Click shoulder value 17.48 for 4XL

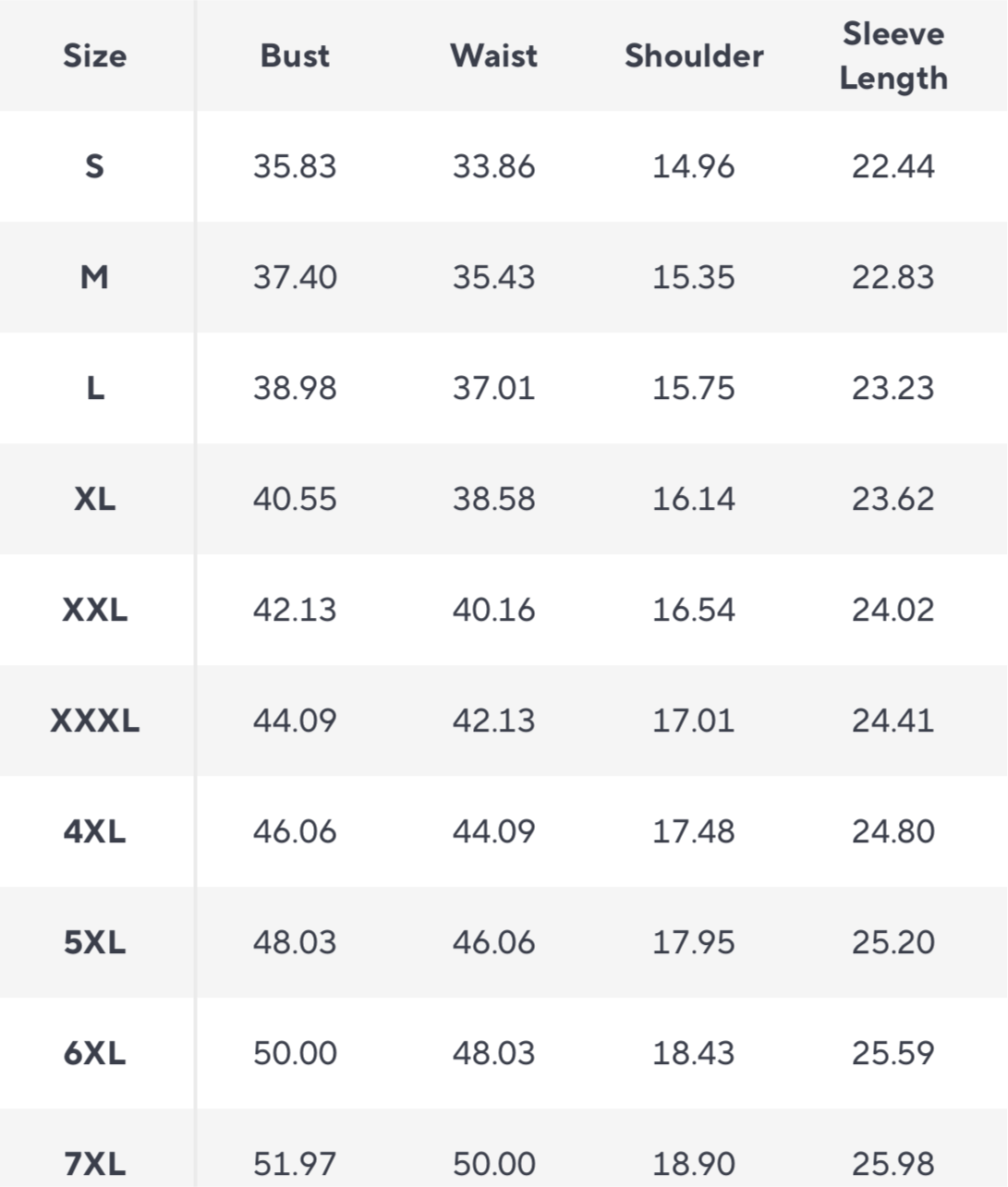point(694,831)
